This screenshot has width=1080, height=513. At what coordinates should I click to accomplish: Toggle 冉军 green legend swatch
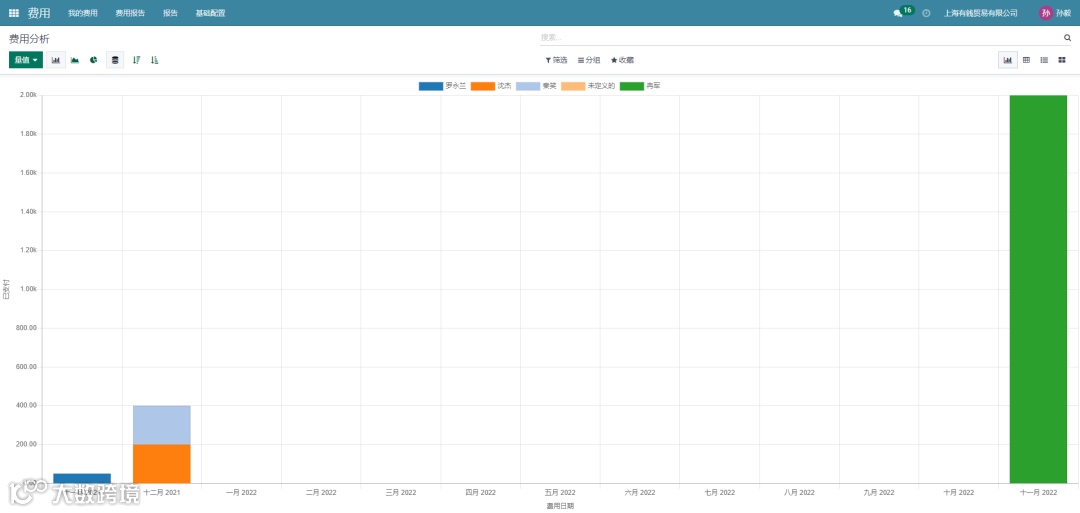pyautogui.click(x=632, y=86)
